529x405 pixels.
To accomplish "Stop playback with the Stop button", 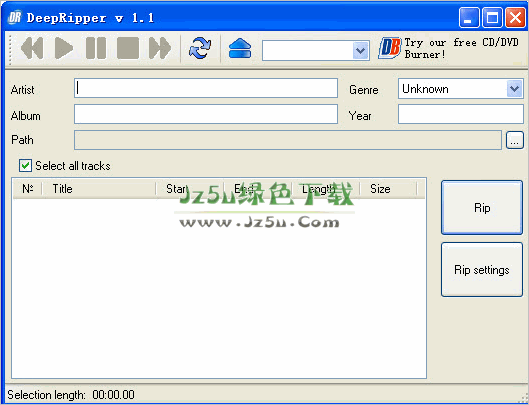I will (x=128, y=48).
